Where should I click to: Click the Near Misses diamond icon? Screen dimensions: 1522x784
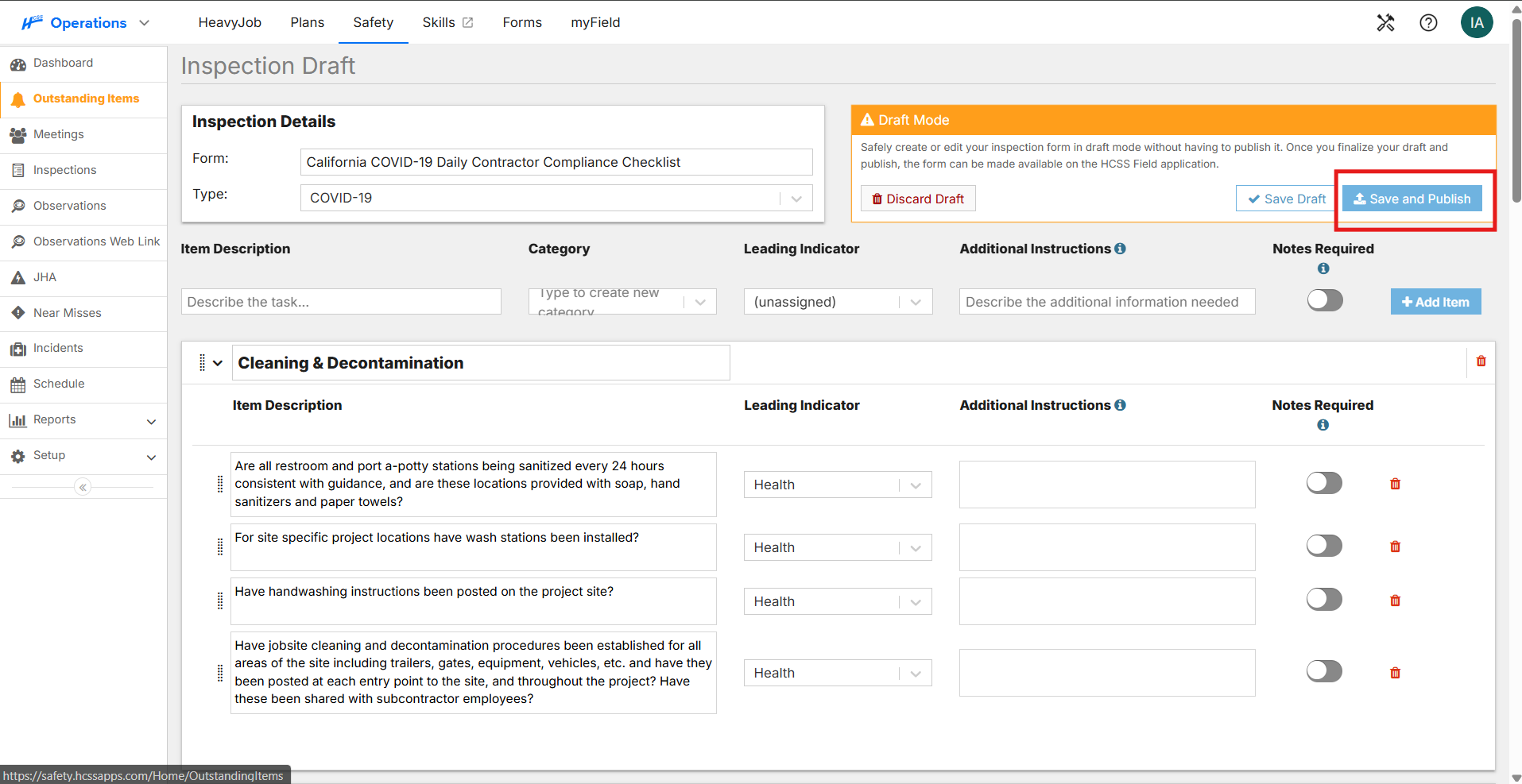tap(17, 313)
